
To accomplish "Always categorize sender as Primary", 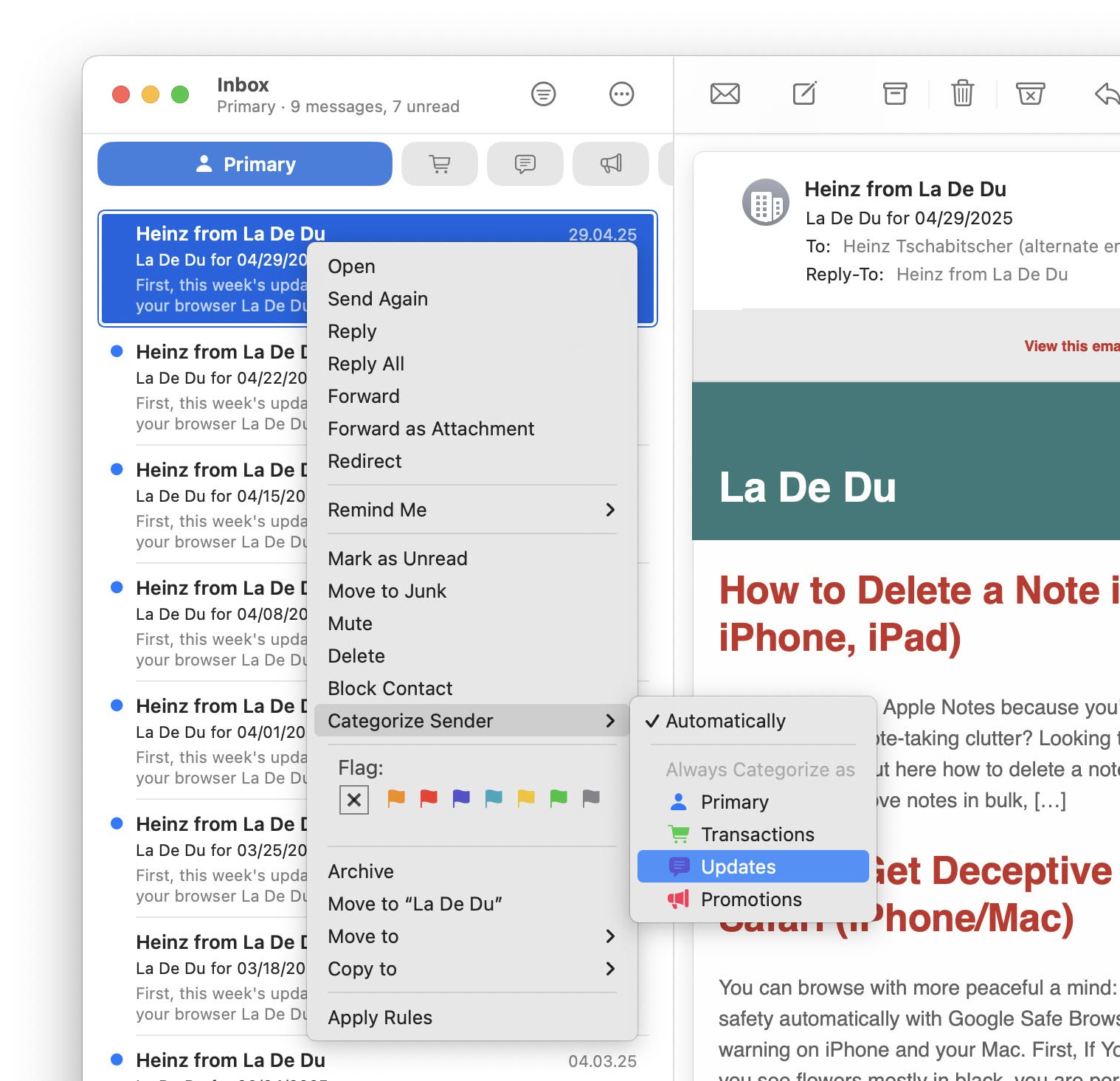I will coord(753,802).
